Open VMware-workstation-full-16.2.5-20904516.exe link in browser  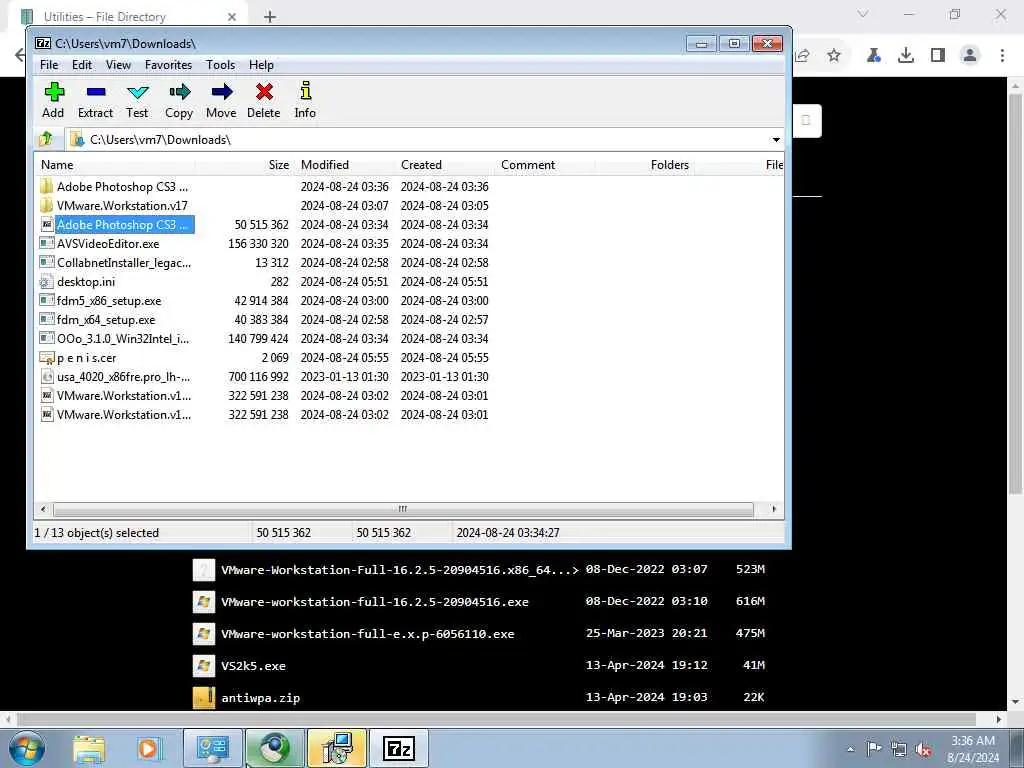375,601
